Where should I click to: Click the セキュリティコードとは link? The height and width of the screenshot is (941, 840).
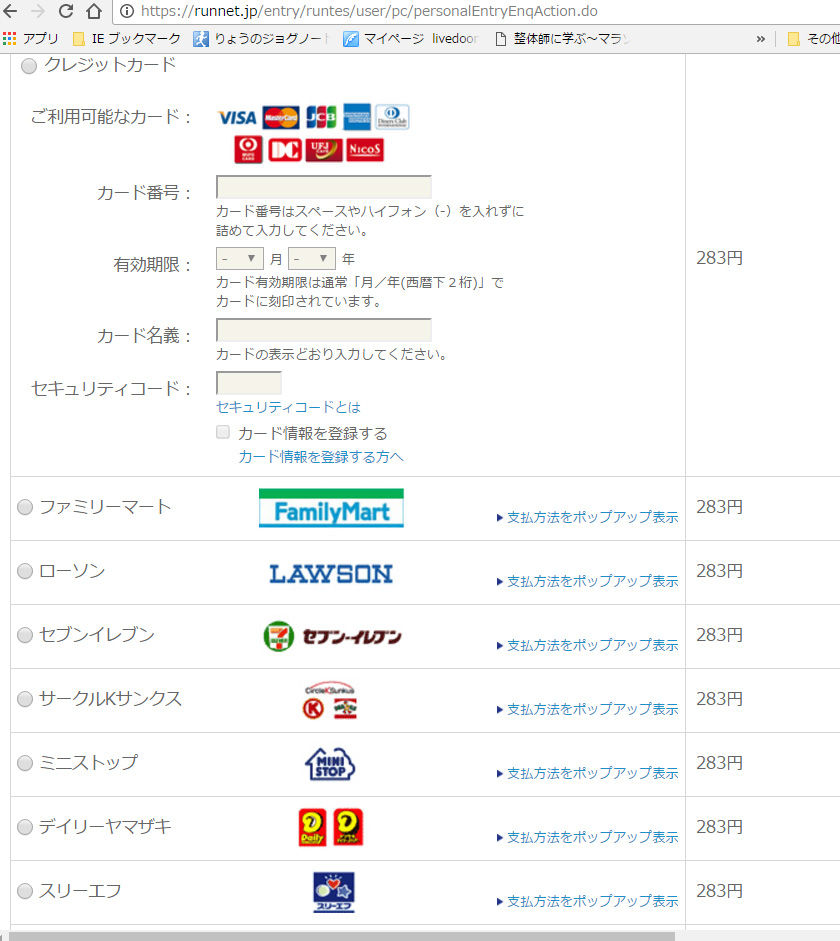click(288, 407)
